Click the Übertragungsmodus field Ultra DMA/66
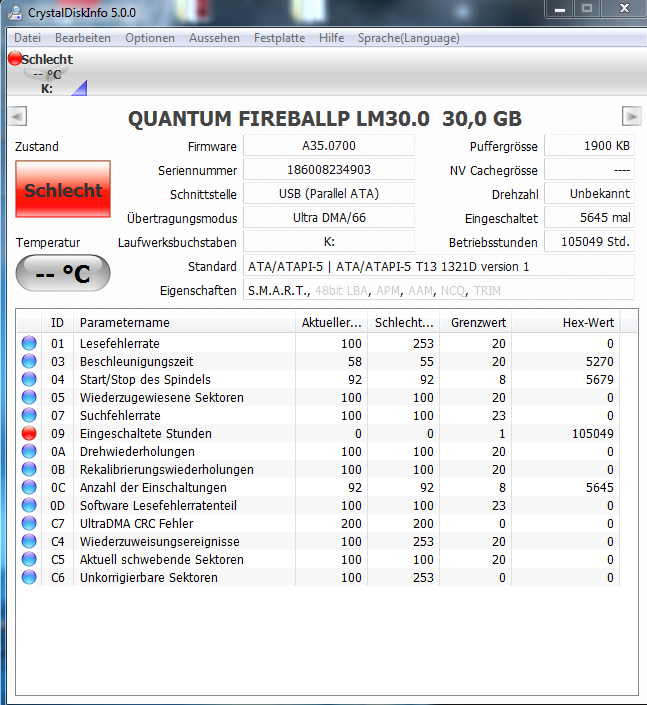The height and width of the screenshot is (705, 647). tap(329, 218)
